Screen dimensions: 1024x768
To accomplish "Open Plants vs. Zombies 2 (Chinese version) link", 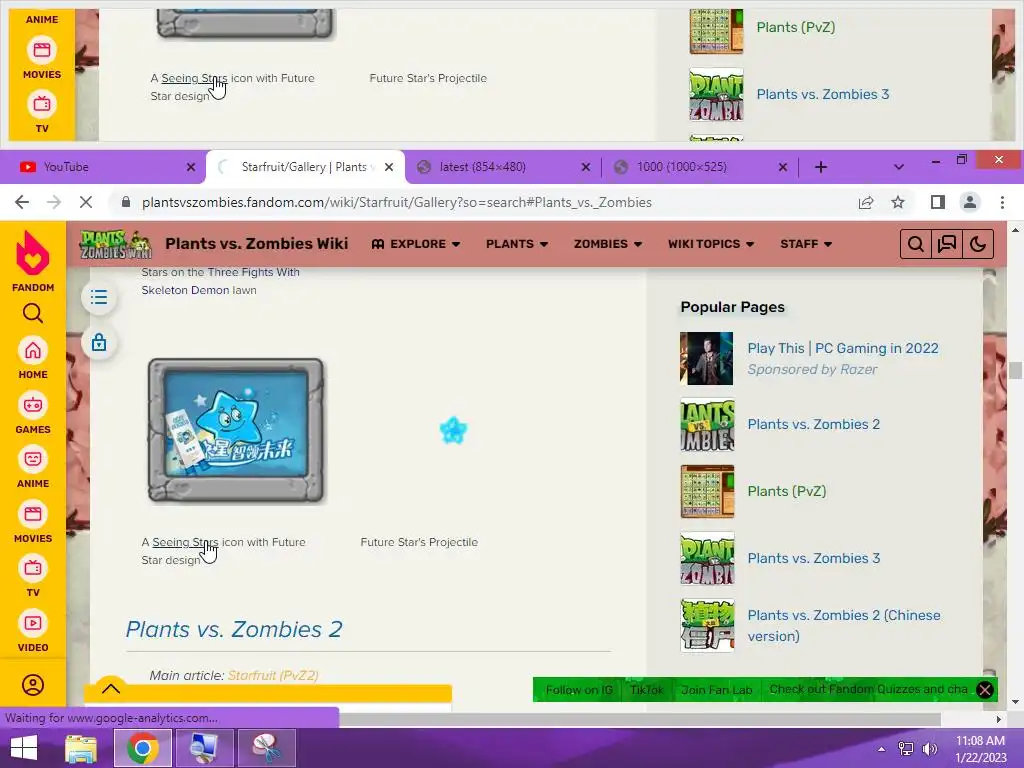I will [x=844, y=626].
